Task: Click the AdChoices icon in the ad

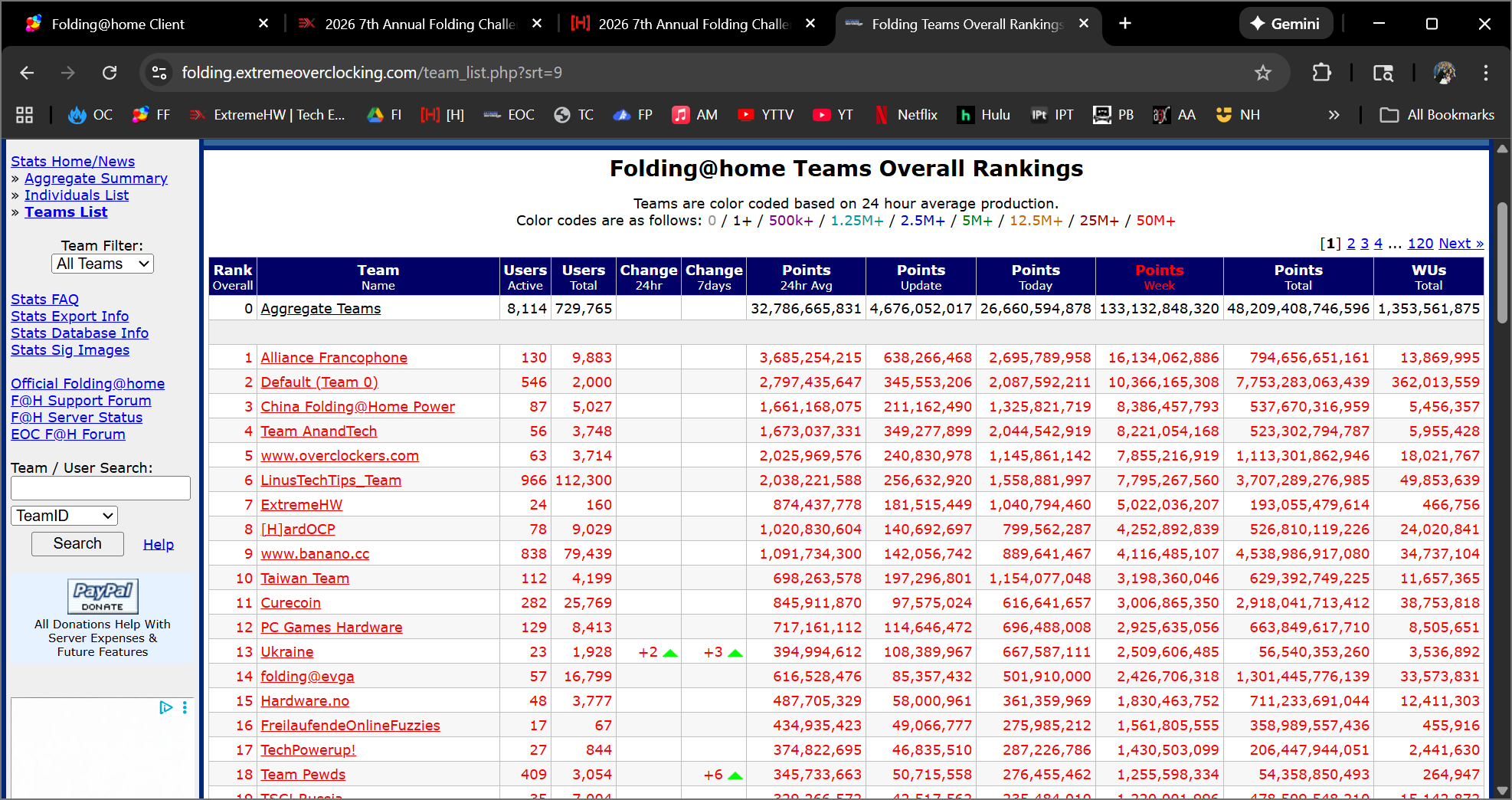Action: coord(165,707)
